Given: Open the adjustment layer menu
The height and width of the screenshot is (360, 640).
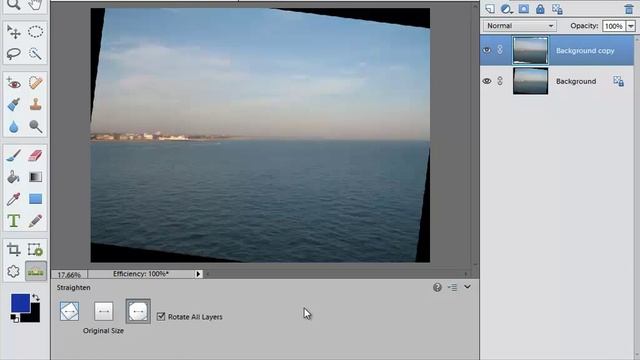Looking at the screenshot, I should coord(507,9).
